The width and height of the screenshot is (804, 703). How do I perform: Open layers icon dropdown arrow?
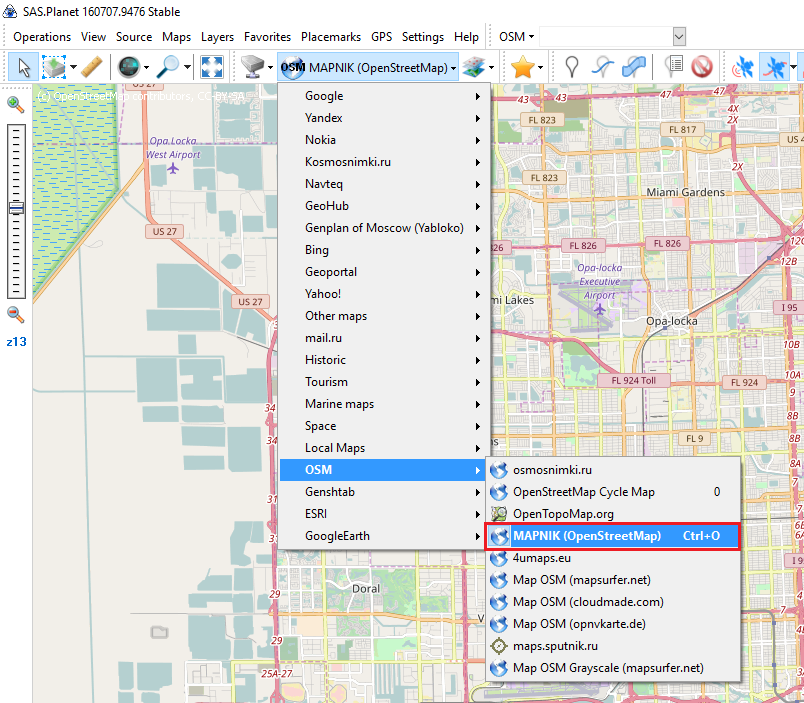(x=491, y=67)
